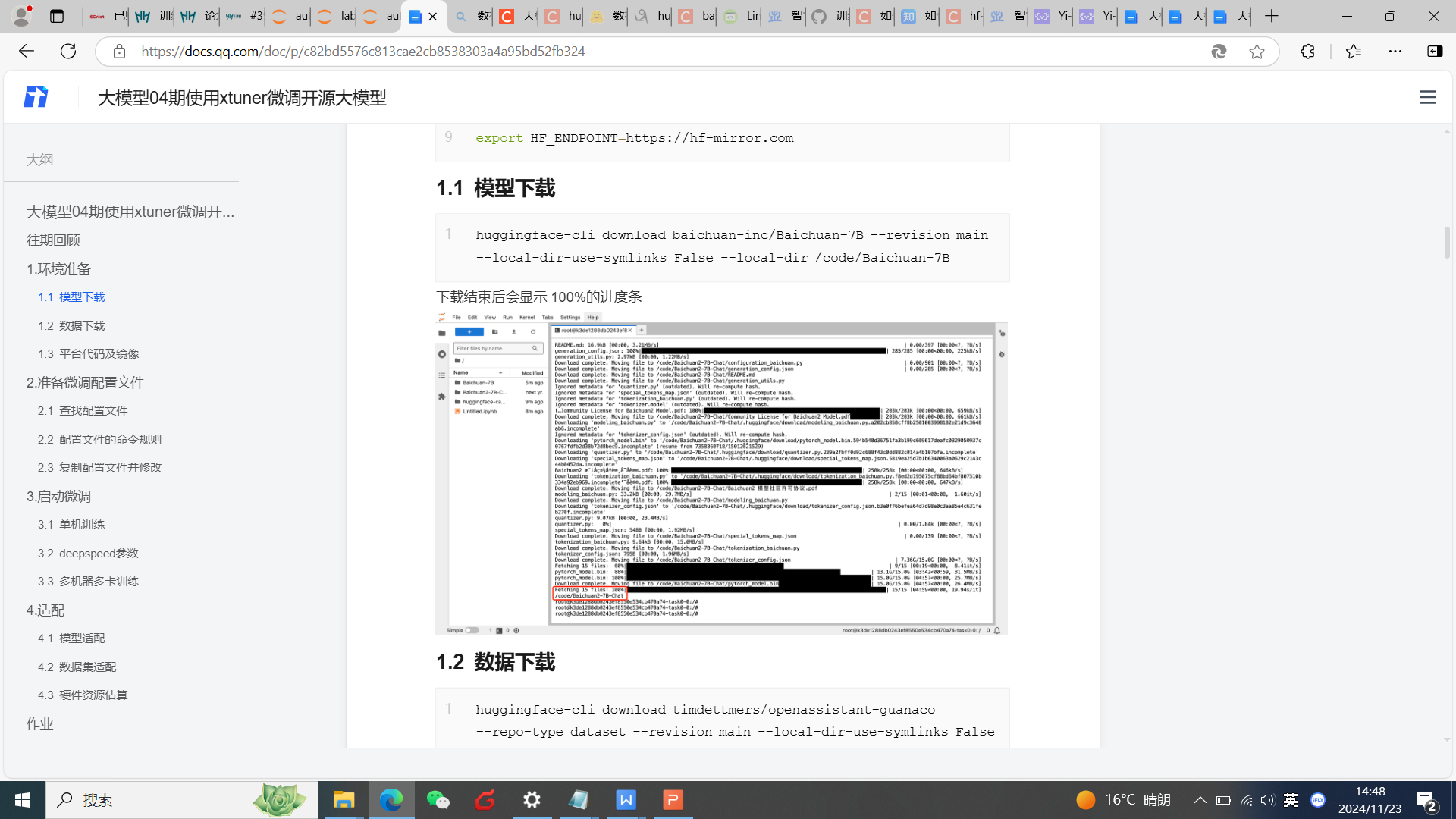Viewport: 1456px width, 819px height.
Task: Open the hamburger menu at top right
Action: pyautogui.click(x=1427, y=97)
